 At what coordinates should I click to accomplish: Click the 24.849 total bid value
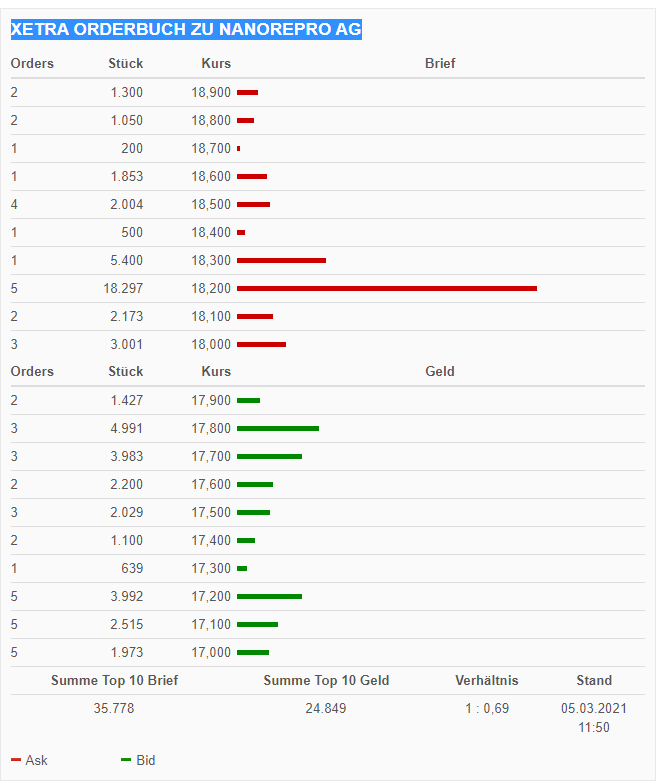pos(326,708)
